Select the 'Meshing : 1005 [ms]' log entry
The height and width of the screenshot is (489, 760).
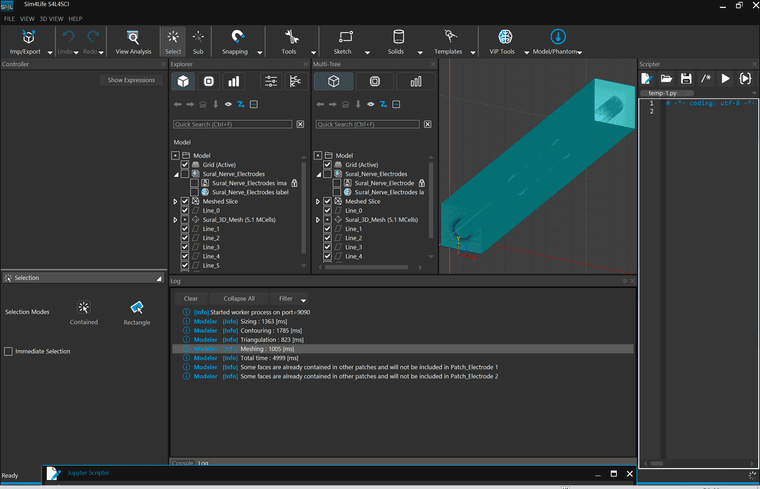point(403,349)
